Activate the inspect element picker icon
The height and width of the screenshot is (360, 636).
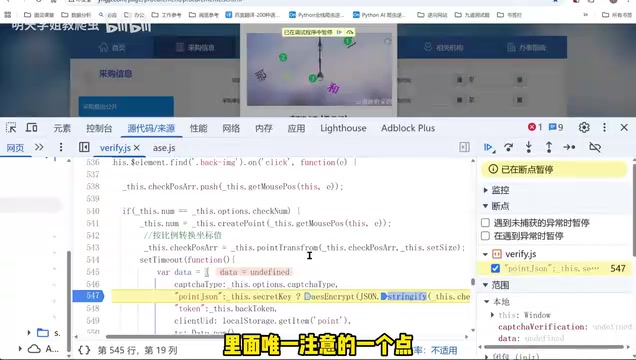coord(11,128)
